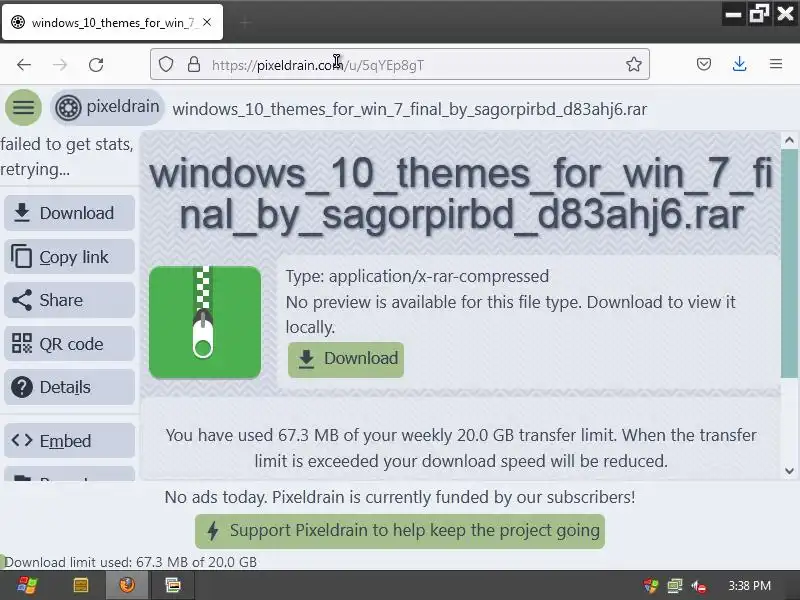
Task: Click the security shield tray icon
Action: [651, 586]
